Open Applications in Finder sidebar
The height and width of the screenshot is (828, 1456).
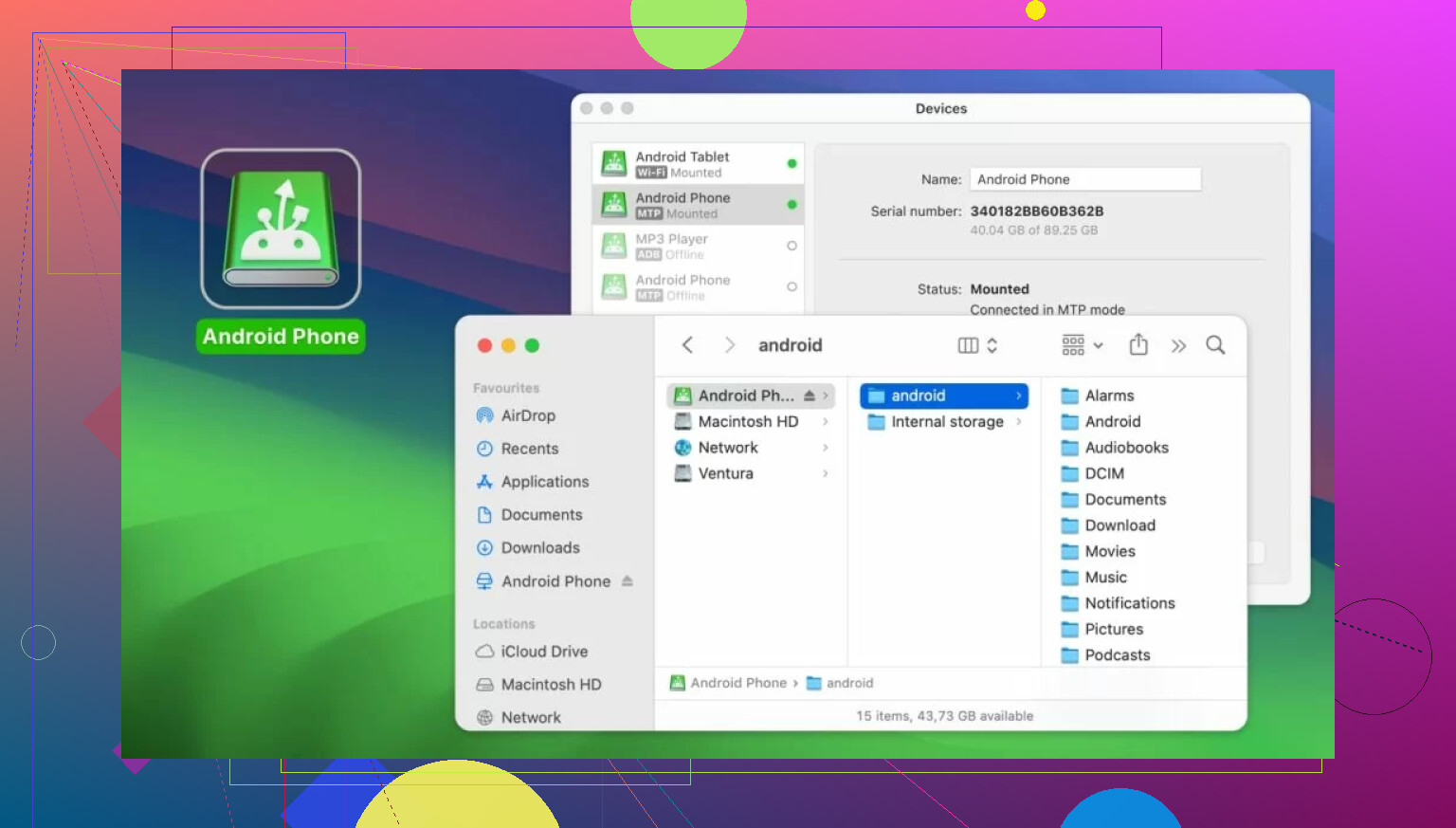pos(533,482)
